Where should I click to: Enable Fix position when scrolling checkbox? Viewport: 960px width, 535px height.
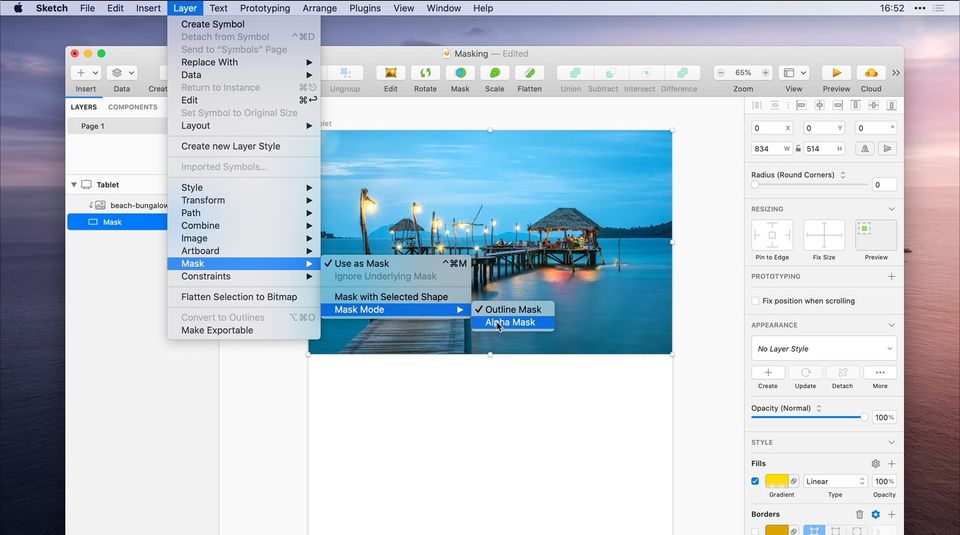(755, 301)
